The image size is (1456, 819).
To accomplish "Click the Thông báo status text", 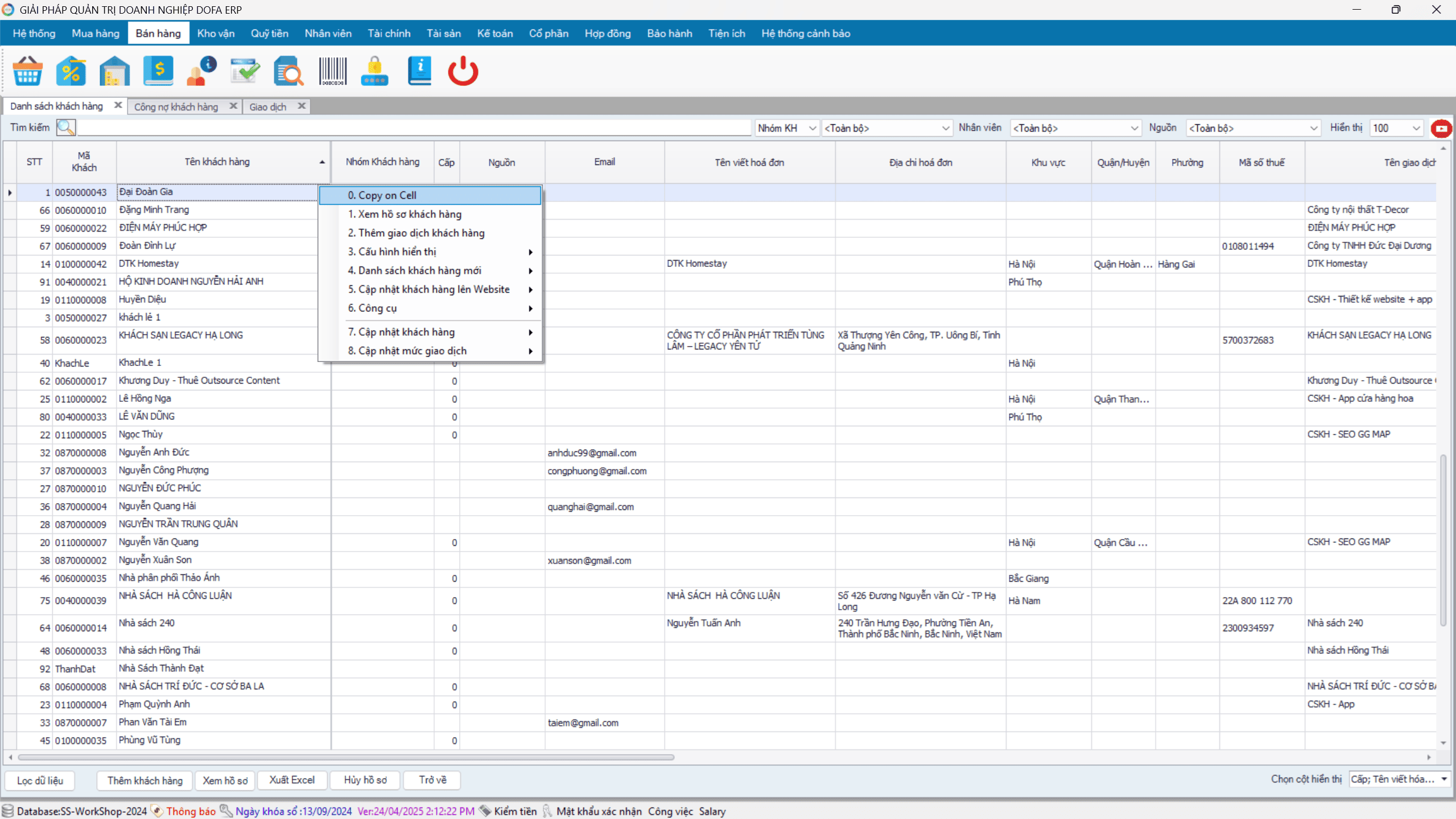I will [x=191, y=811].
